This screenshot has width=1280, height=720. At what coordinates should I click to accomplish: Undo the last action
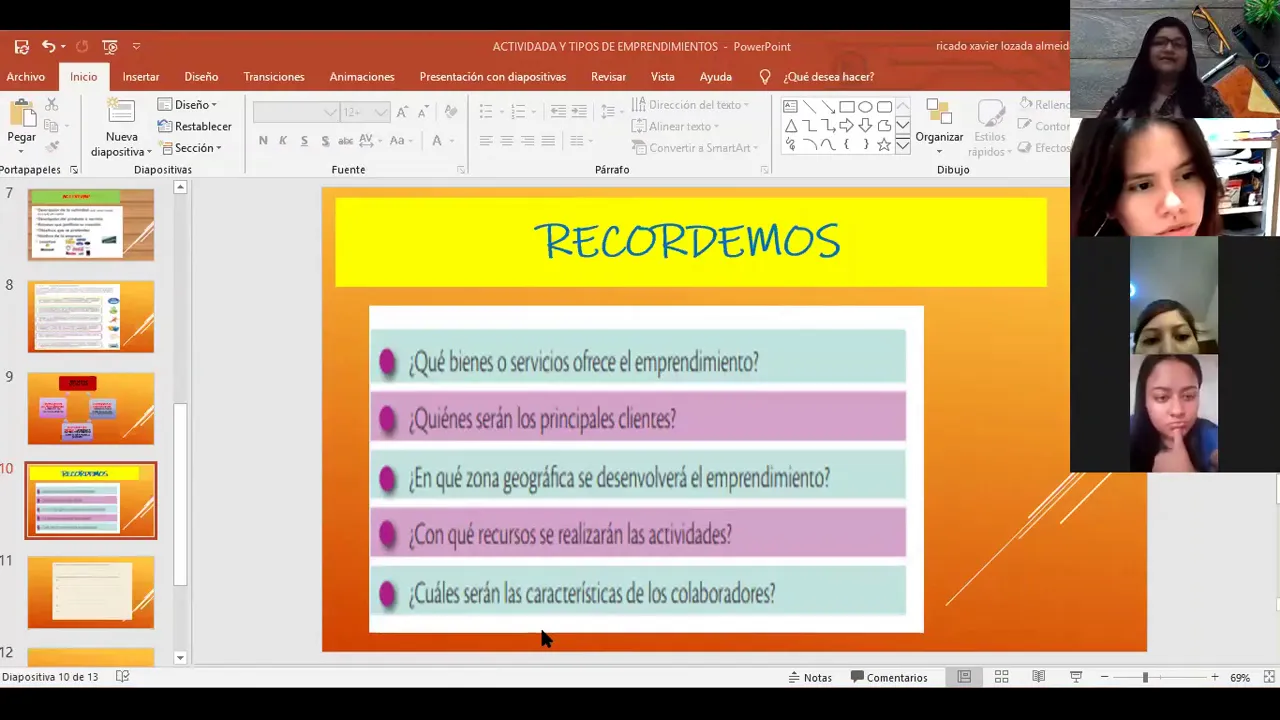47,46
